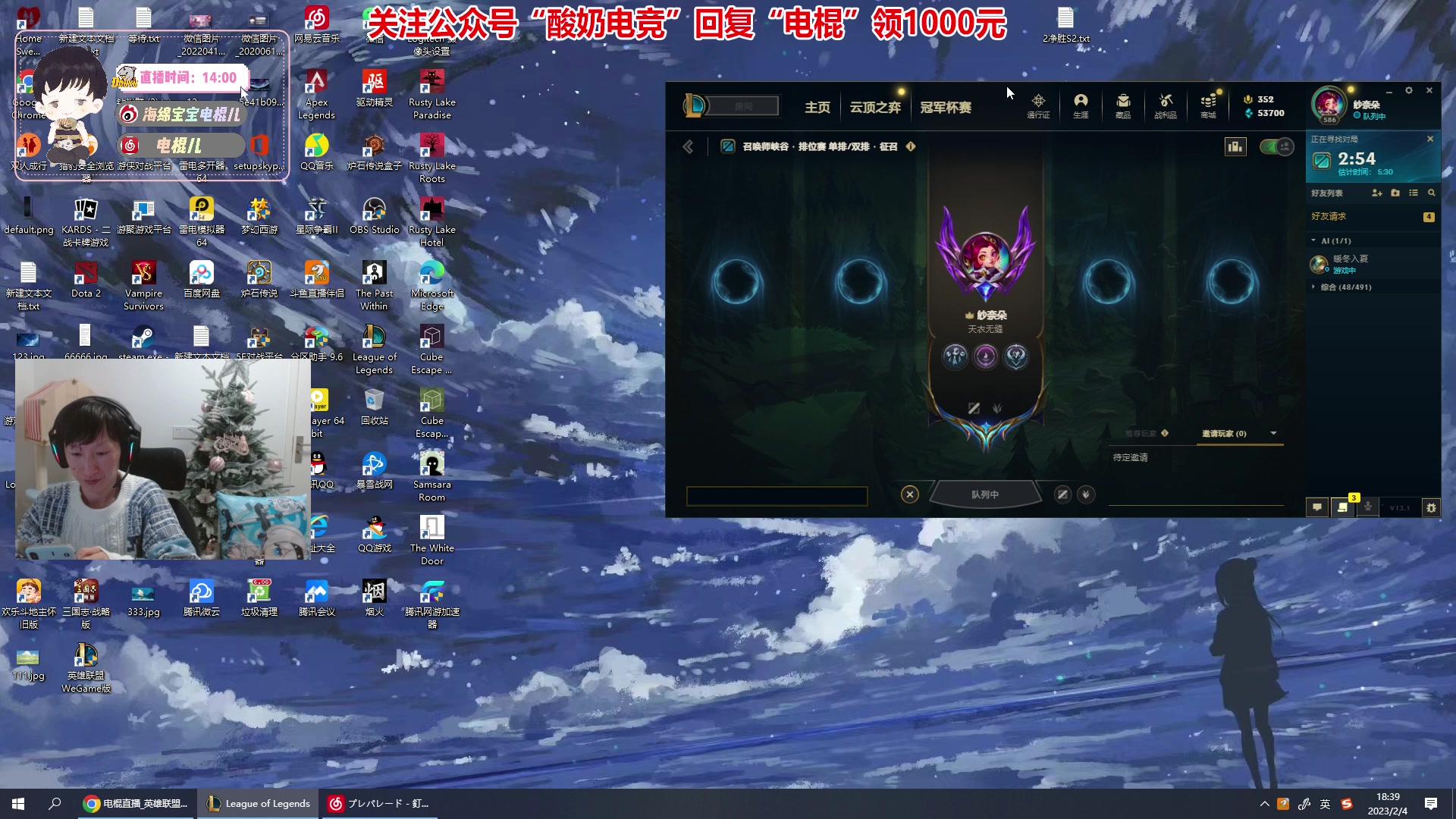Viewport: 1456px width, 819px height.
Task: Click first challenge token on player card
Action: point(955,356)
